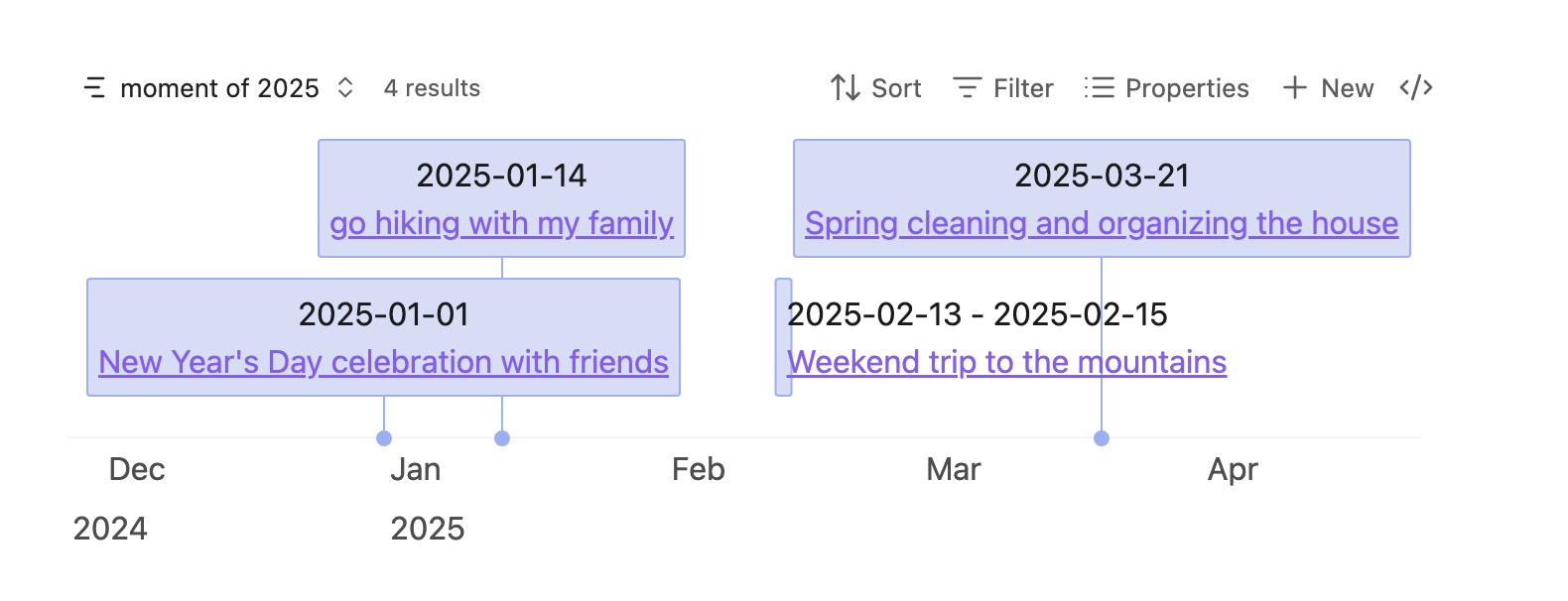1568x601 pixels.
Task: Click the 2025-03-21 timeline dot
Action: click(x=1102, y=438)
